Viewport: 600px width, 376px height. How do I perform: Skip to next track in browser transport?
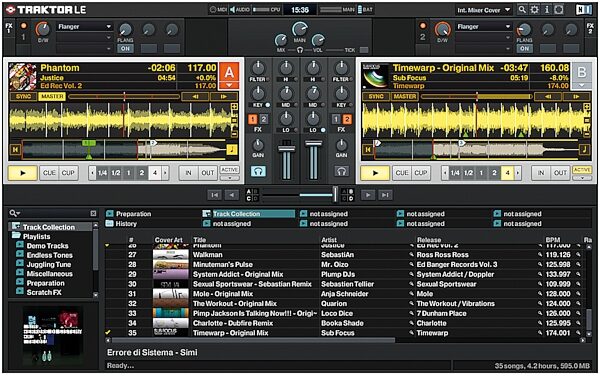385,195
